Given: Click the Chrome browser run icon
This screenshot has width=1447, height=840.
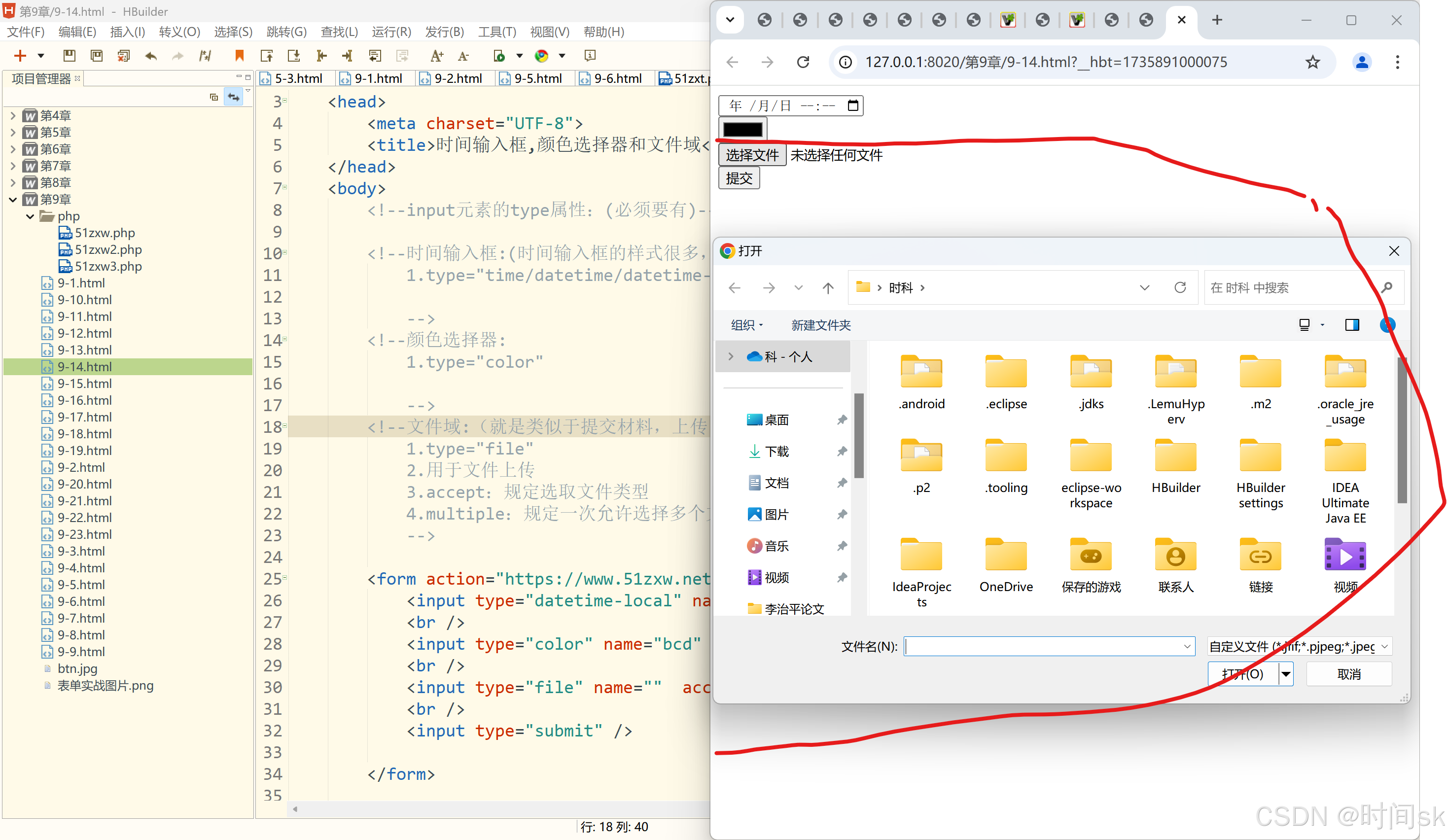Looking at the screenshot, I should [541, 56].
